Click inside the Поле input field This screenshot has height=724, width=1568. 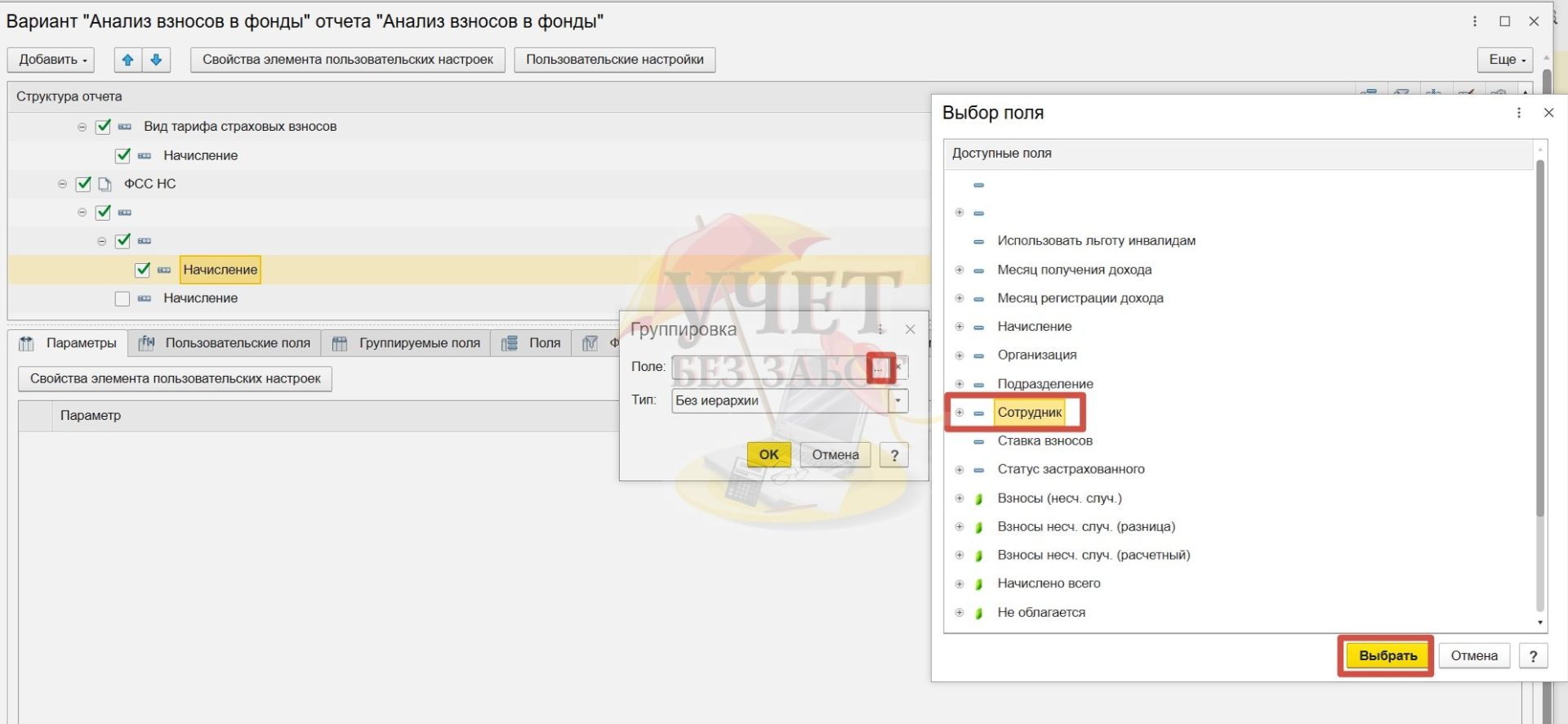coord(769,368)
